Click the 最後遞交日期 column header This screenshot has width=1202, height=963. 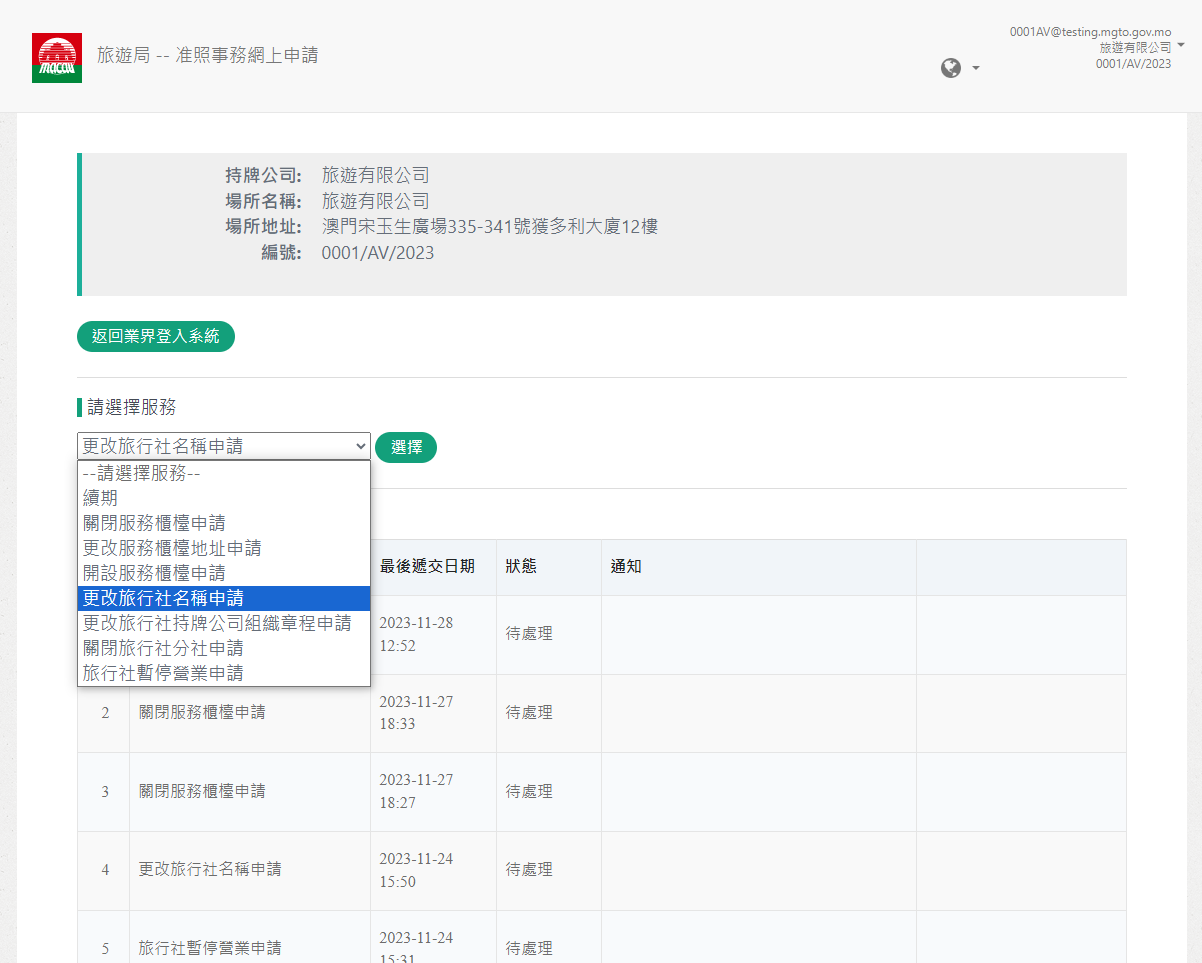(x=427, y=567)
